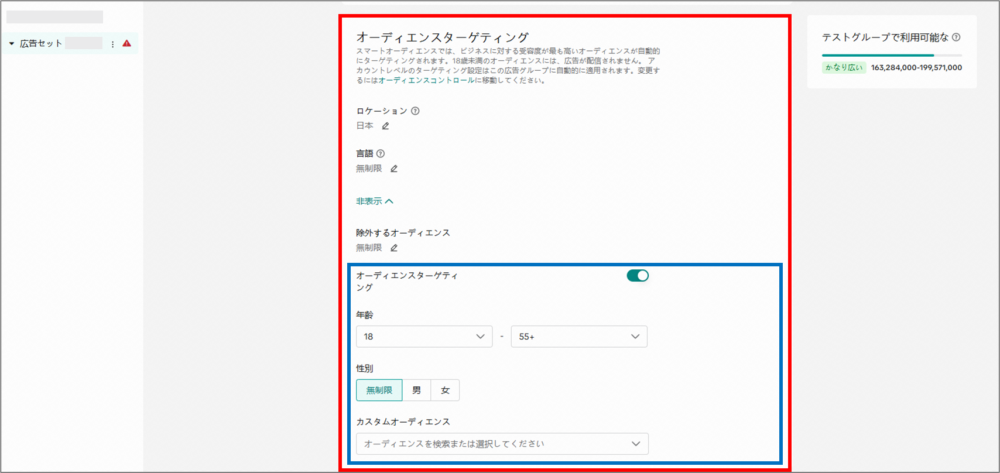
Task: Click the red warning triangle on 広告セット
Action: click(127, 44)
